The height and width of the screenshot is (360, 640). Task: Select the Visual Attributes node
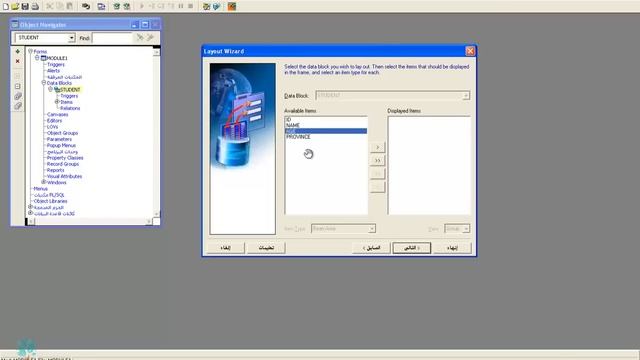pos(64,176)
